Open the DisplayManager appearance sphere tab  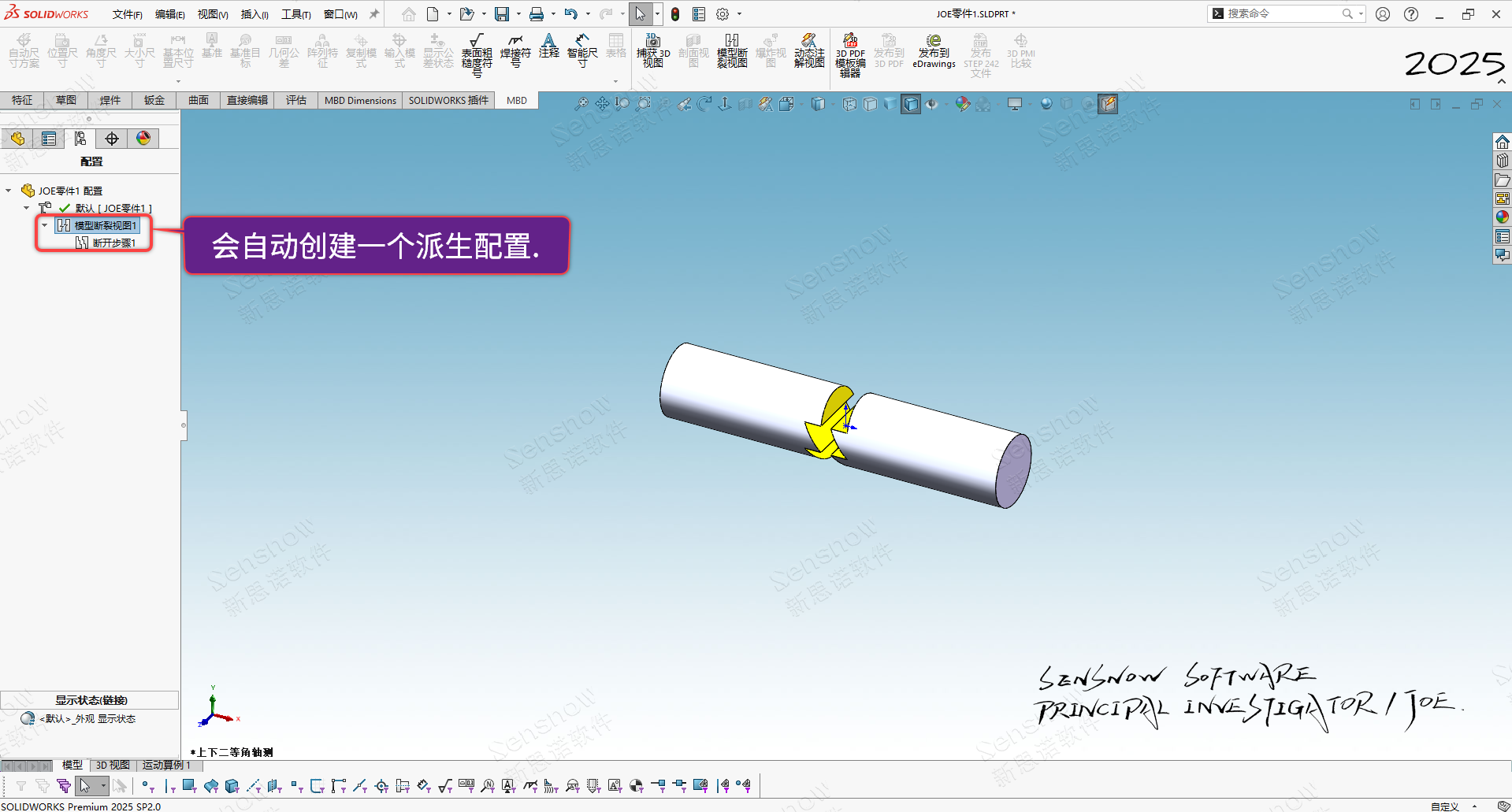click(143, 139)
